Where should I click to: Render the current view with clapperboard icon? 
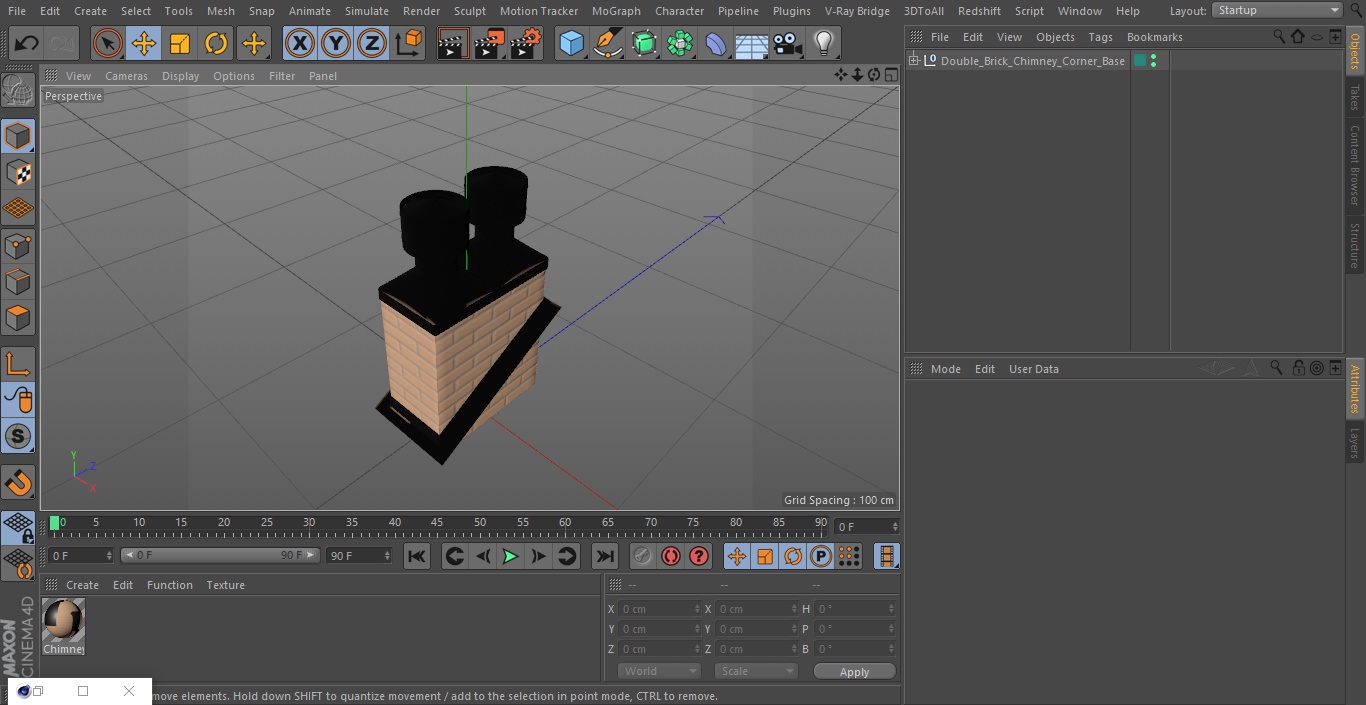pyautogui.click(x=453, y=43)
